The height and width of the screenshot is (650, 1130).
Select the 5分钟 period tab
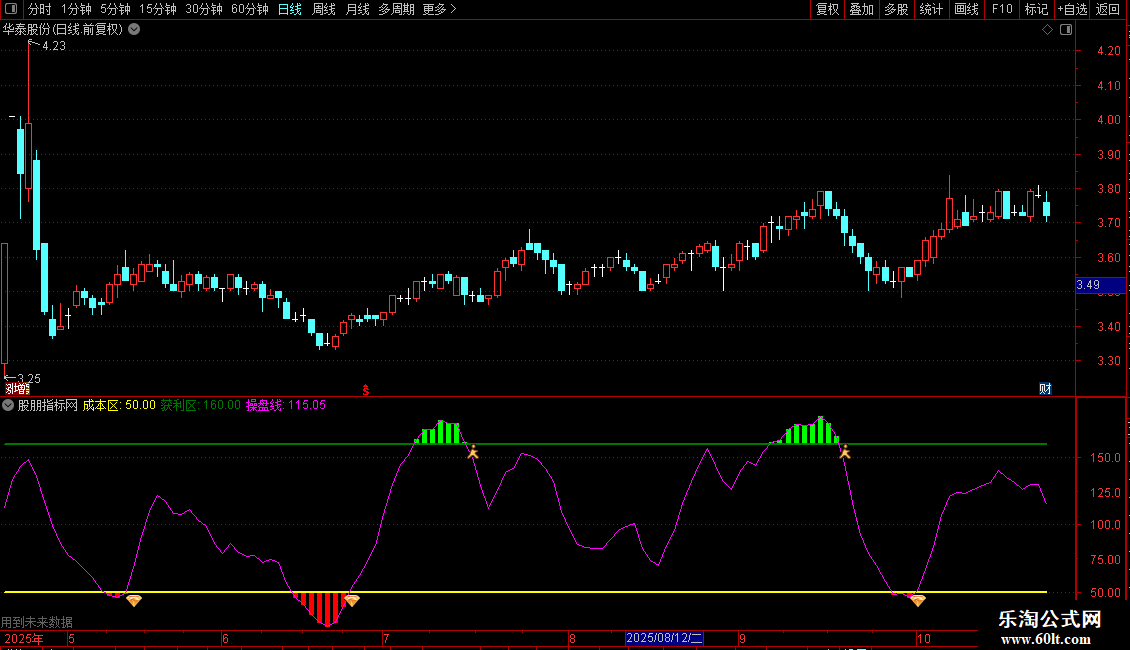[x=115, y=9]
